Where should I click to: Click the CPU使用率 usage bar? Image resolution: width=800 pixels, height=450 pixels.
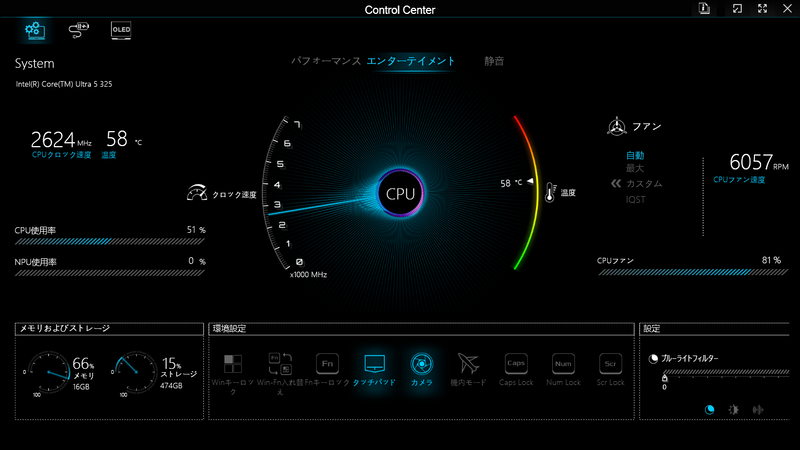pos(110,241)
